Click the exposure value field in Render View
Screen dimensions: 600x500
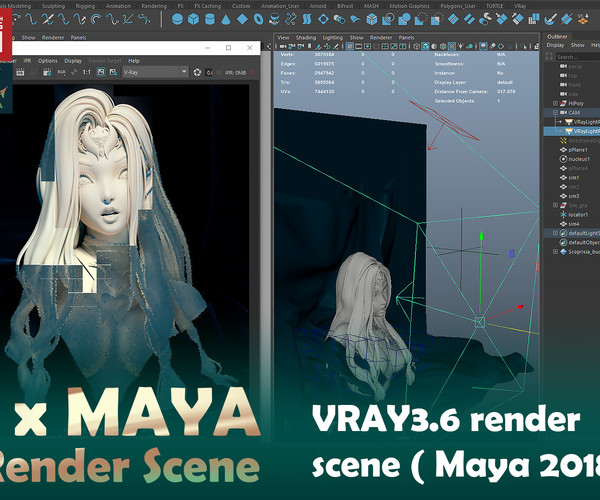click(210, 72)
